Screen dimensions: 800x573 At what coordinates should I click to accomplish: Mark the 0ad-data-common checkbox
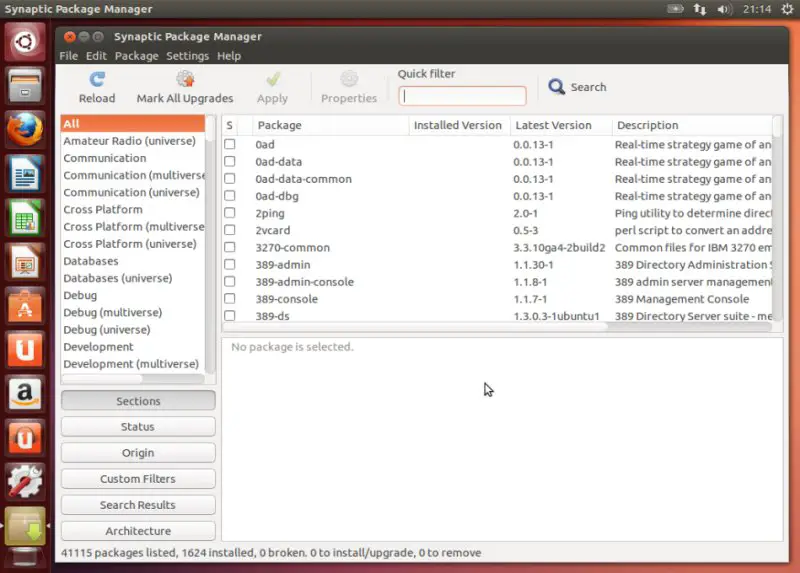coord(230,179)
